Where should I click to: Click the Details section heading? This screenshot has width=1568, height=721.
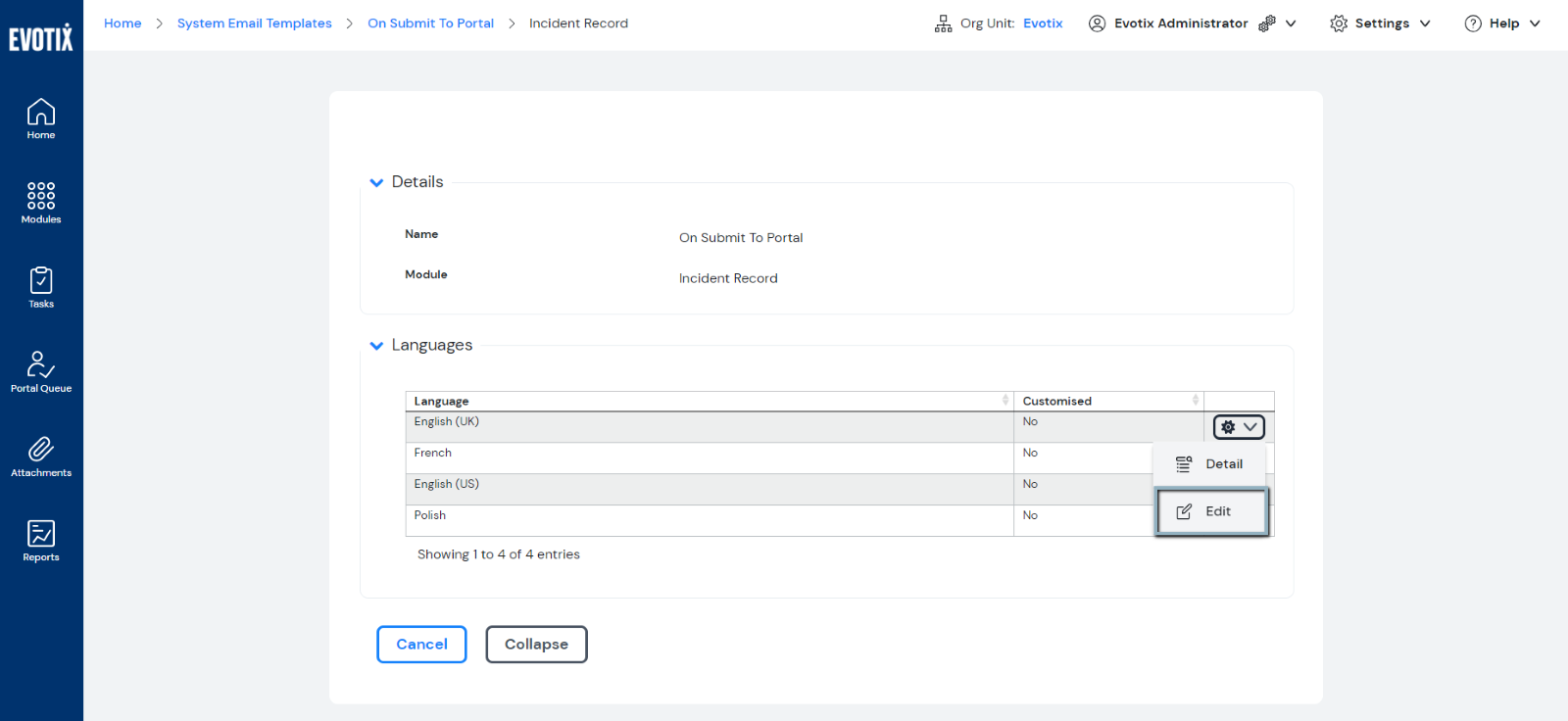click(x=417, y=182)
